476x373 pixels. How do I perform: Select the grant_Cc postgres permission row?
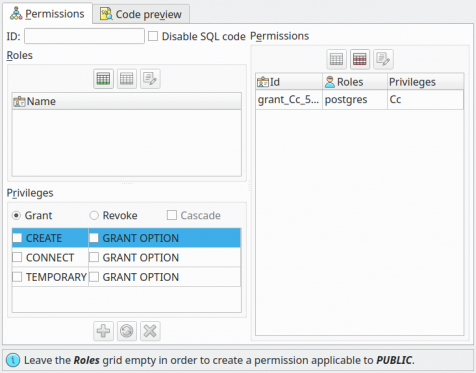pos(359,99)
